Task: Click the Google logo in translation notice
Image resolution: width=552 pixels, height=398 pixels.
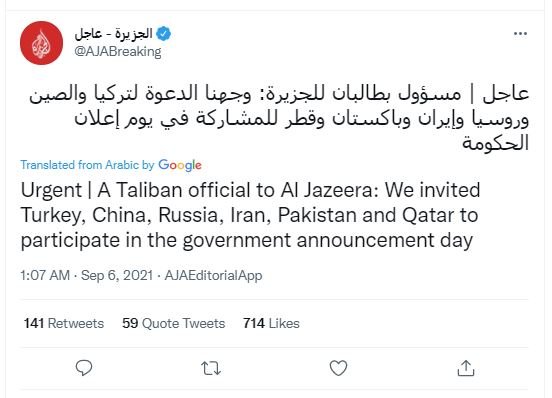Action: pos(180,165)
